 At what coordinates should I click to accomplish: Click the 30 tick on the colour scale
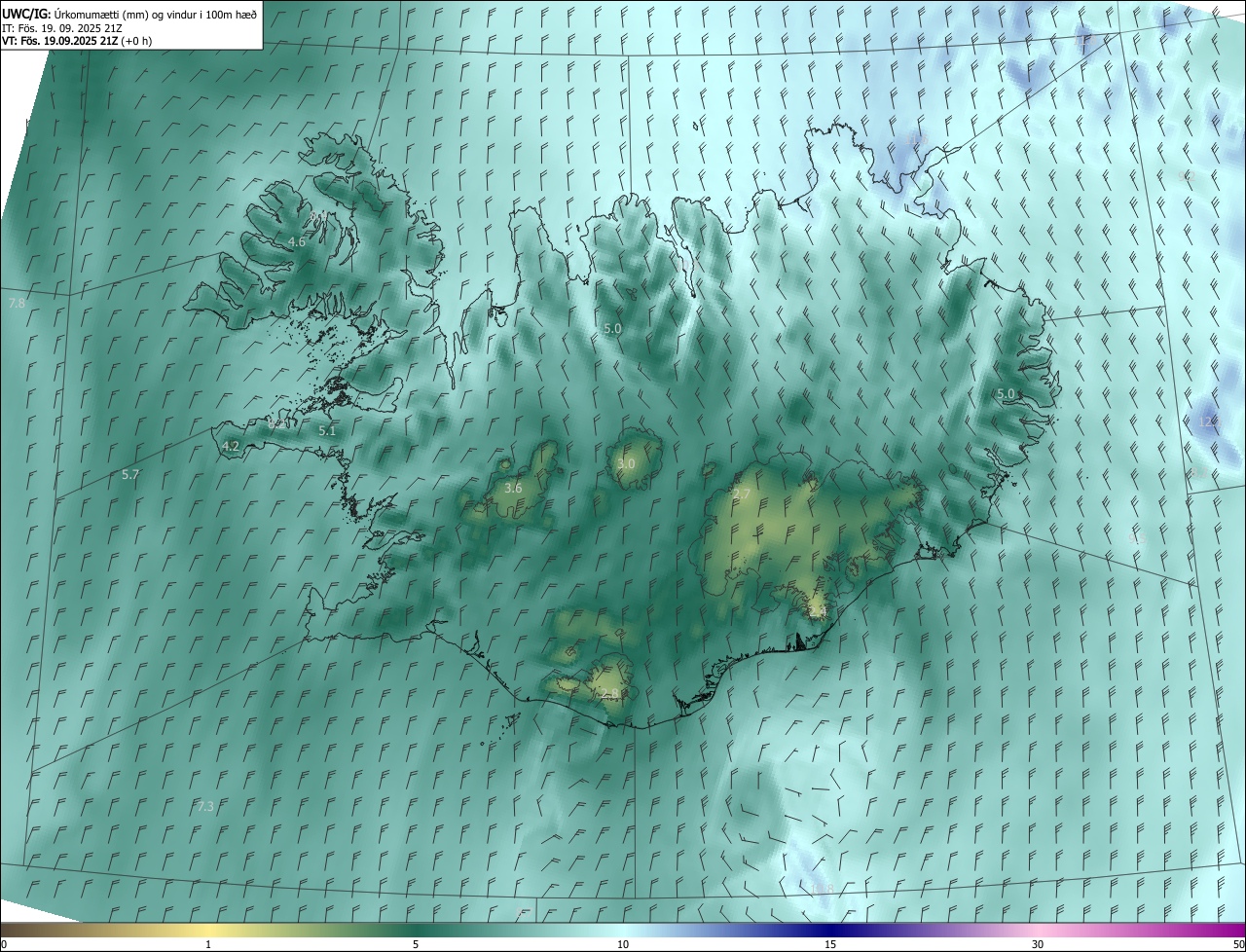pos(1038,944)
